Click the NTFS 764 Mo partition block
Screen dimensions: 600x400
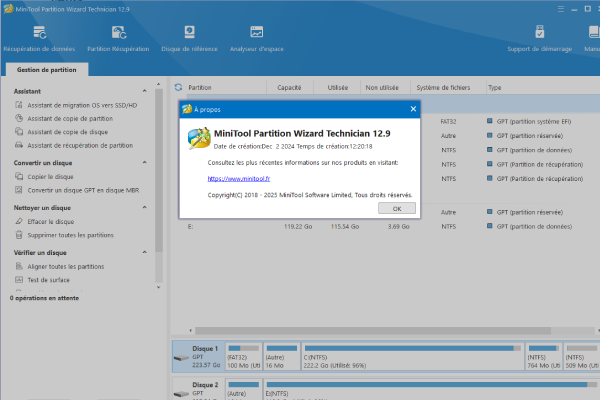tap(544, 356)
